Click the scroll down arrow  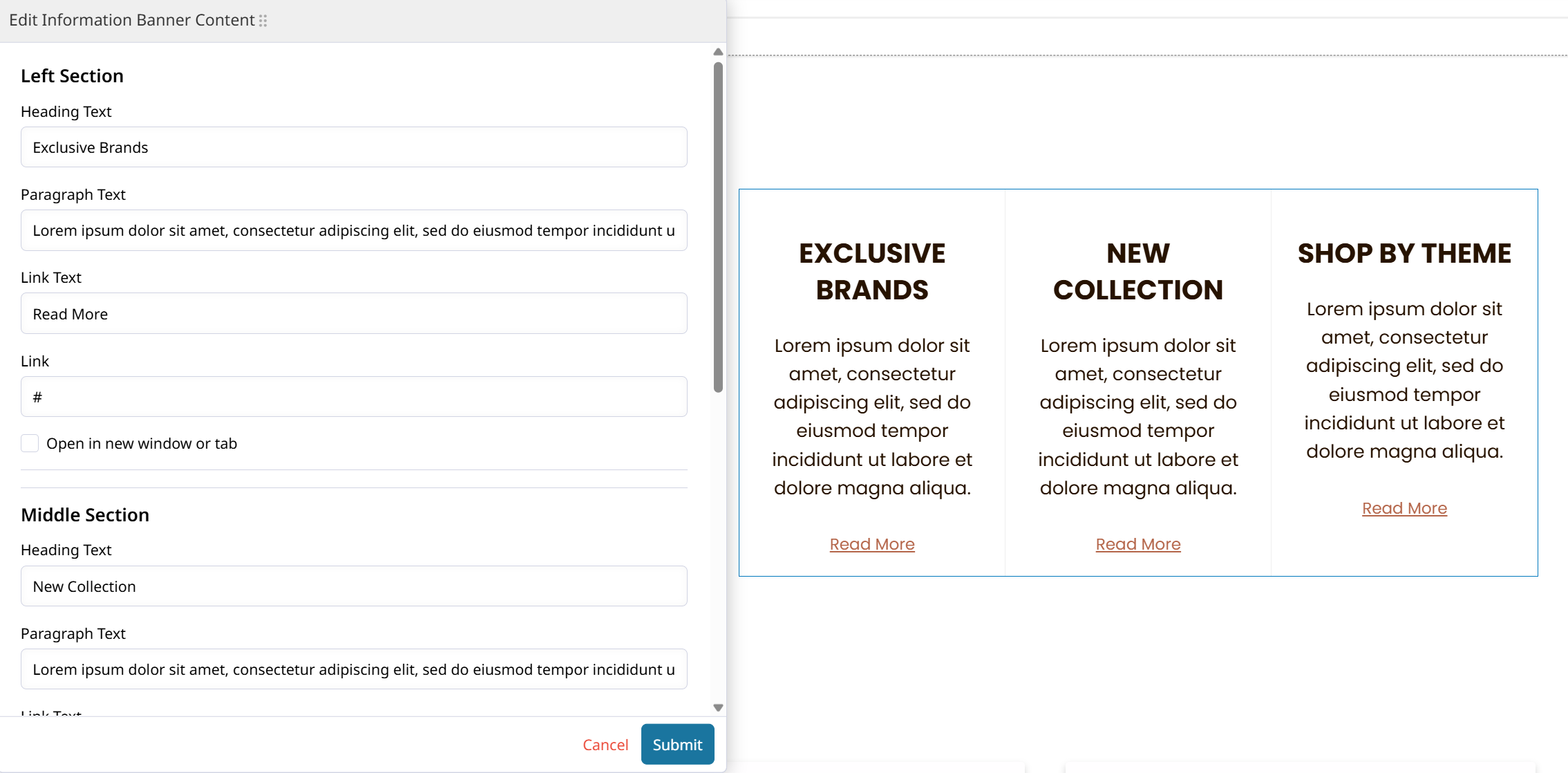pyautogui.click(x=718, y=707)
